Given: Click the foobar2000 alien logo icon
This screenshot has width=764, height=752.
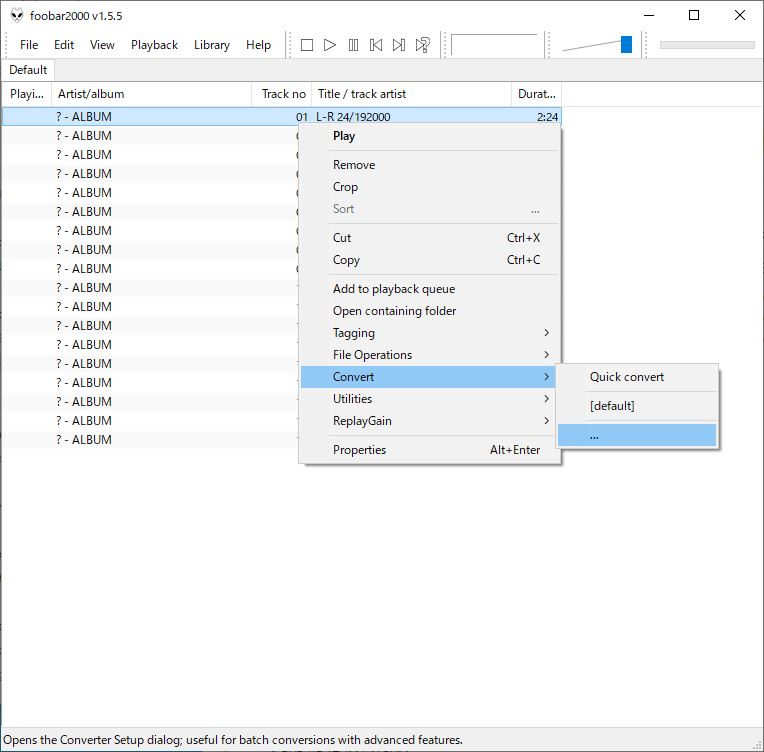Looking at the screenshot, I should coord(17,16).
